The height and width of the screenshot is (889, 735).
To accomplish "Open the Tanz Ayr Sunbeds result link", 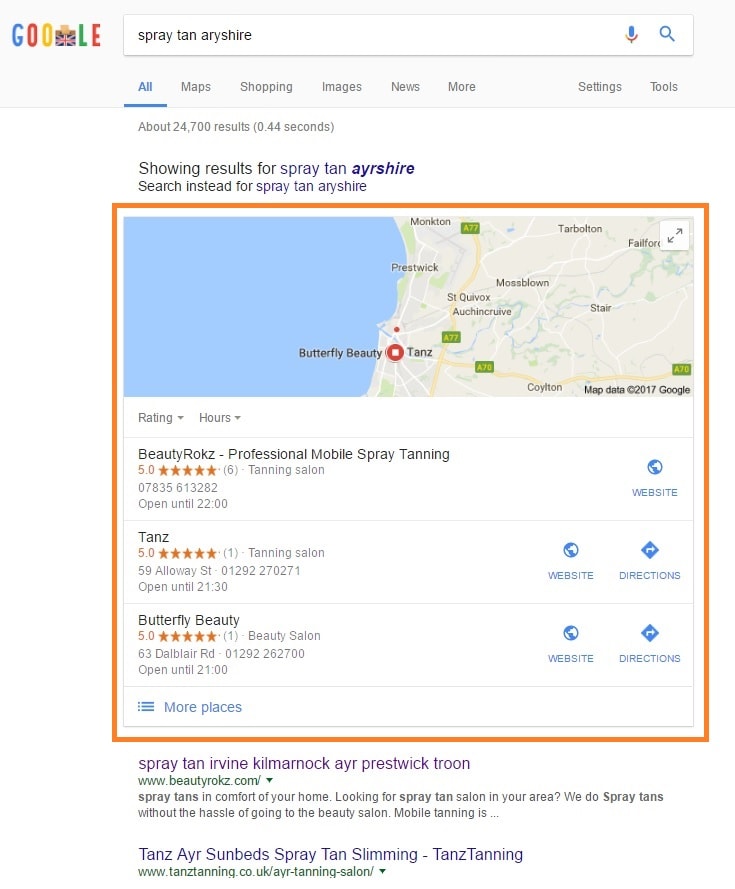I will coord(331,854).
